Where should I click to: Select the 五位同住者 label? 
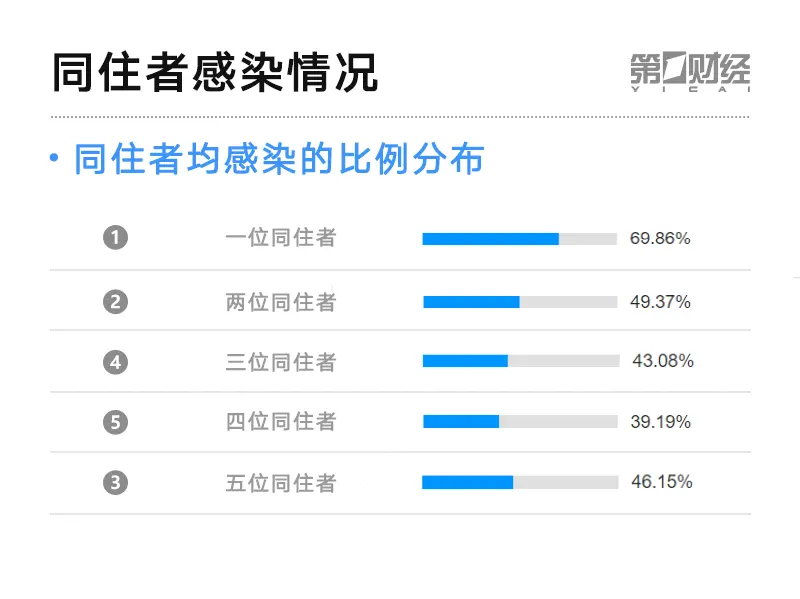[280, 483]
